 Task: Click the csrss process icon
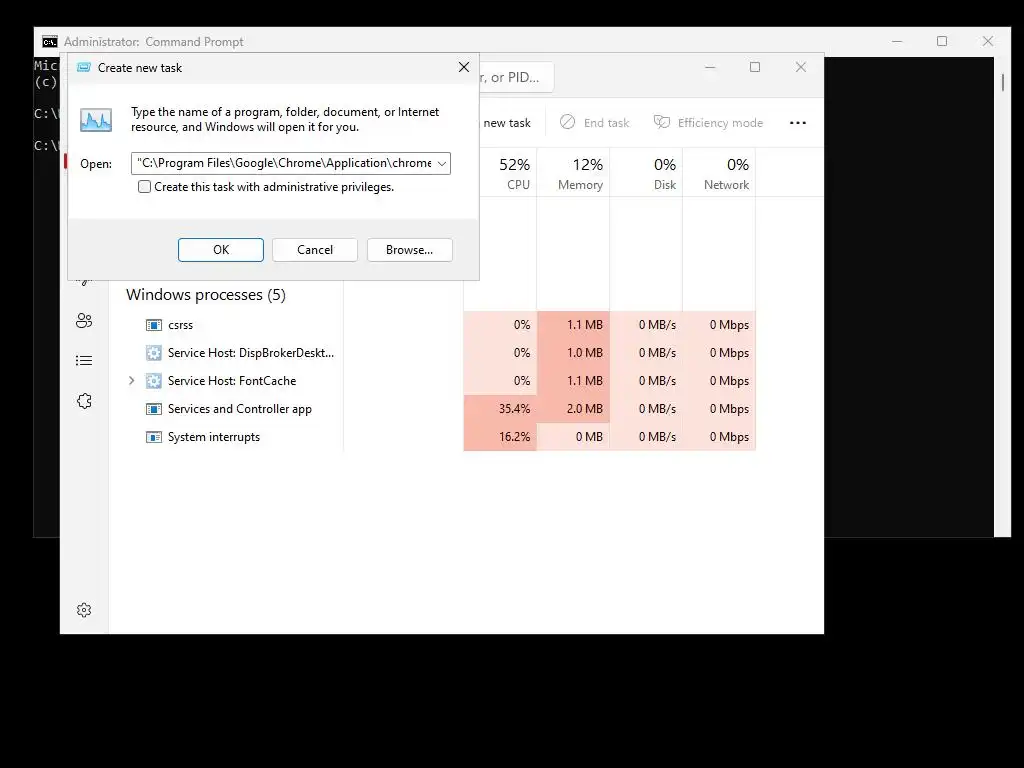(153, 325)
